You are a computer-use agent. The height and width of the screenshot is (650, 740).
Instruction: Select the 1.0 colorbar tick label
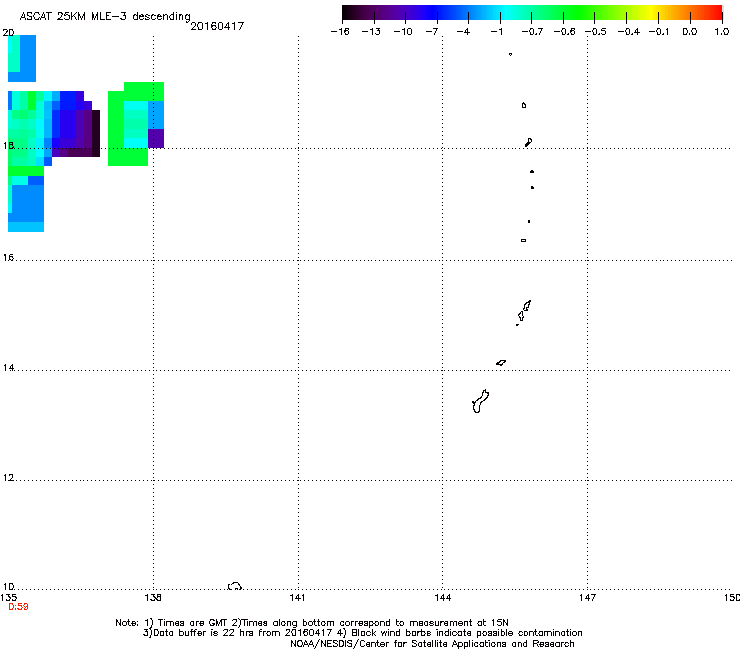click(722, 32)
